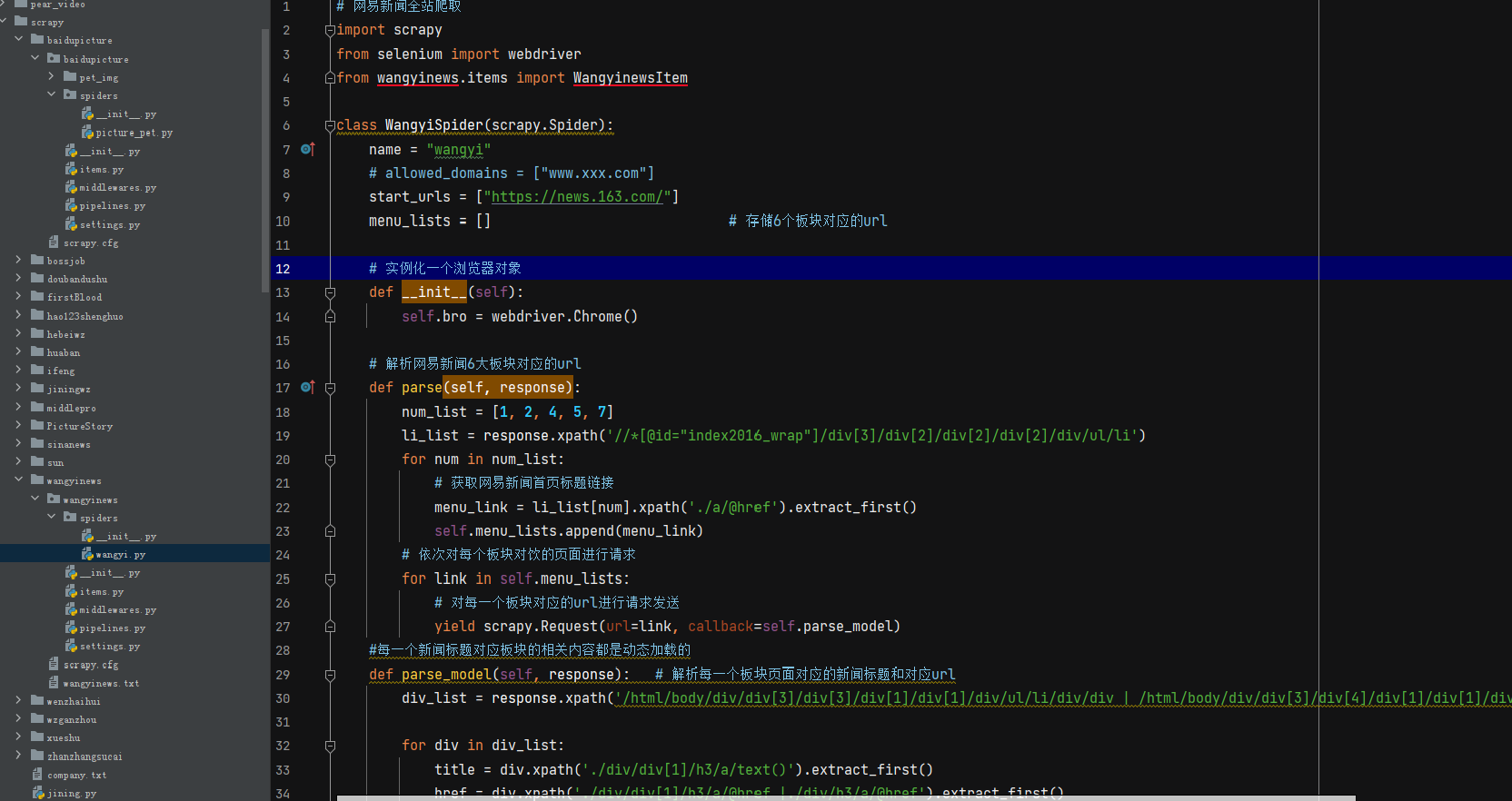Open items.py under wangyinews
Image resolution: width=1512 pixels, height=801 pixels.
coord(101,591)
